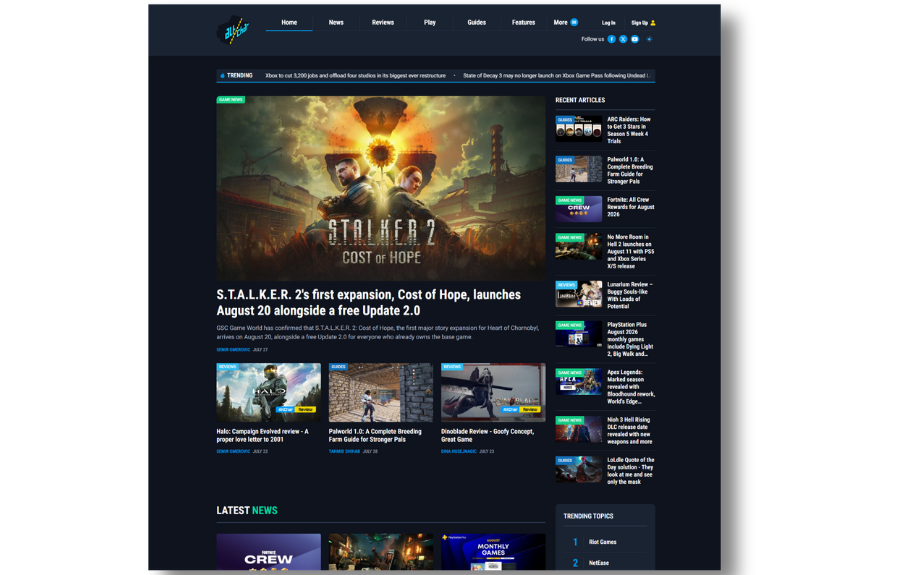900x575 pixels.
Task: Click PlayStation Plus sidebar thumbnail
Action: [579, 334]
